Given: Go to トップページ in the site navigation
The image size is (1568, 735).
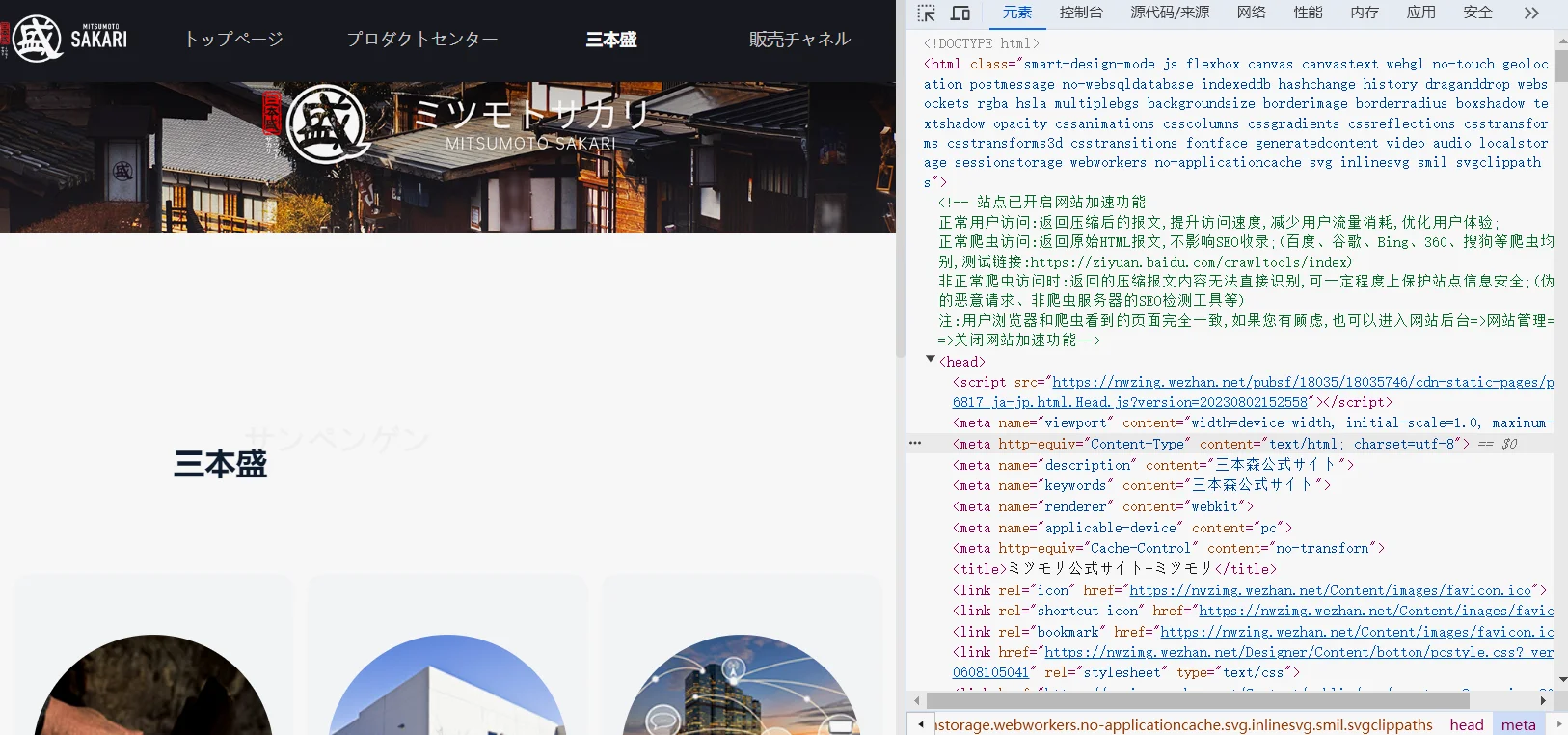Looking at the screenshot, I should (233, 40).
